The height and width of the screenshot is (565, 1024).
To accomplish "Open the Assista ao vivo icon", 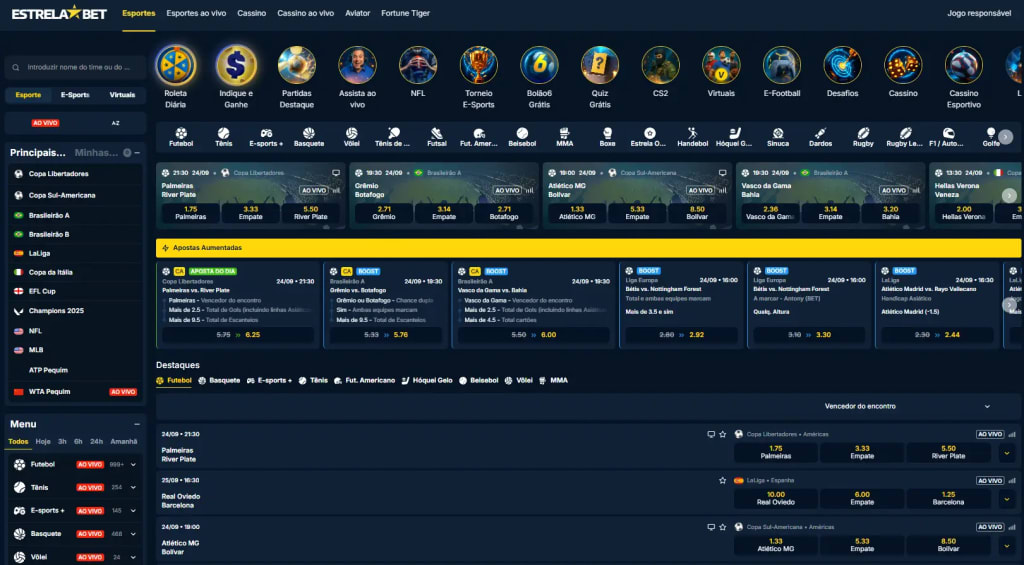I will [357, 65].
